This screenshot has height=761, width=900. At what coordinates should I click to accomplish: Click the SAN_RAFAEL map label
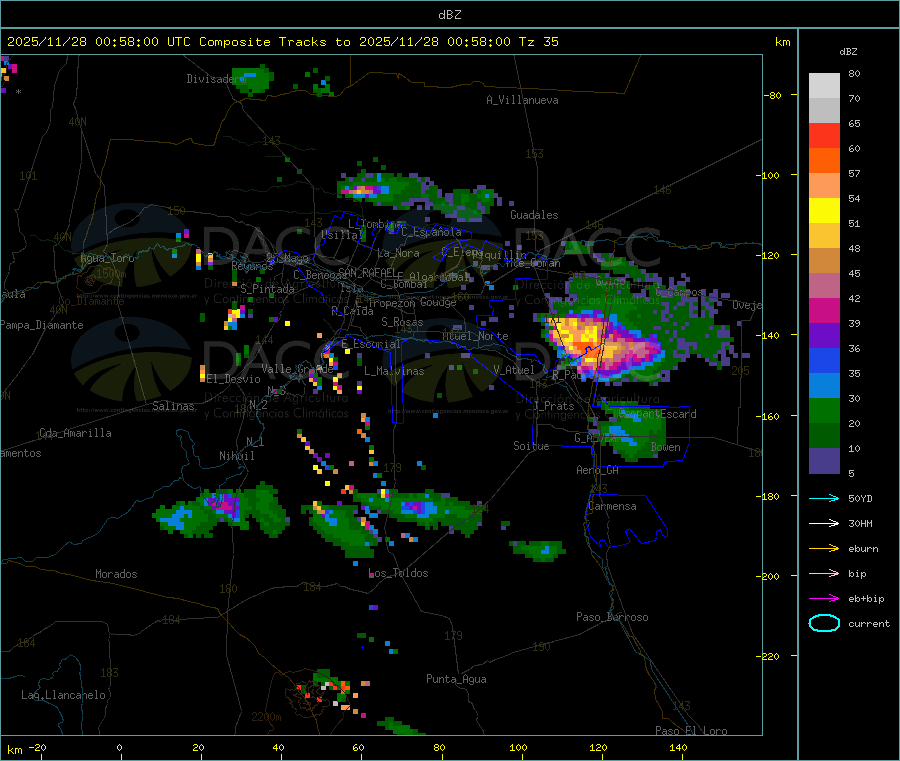click(x=367, y=272)
